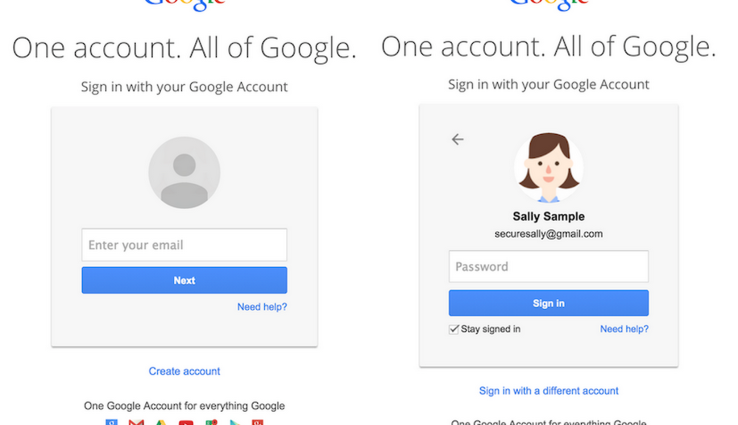
Task: Click the gray placeholder avatar image
Action: [184, 172]
